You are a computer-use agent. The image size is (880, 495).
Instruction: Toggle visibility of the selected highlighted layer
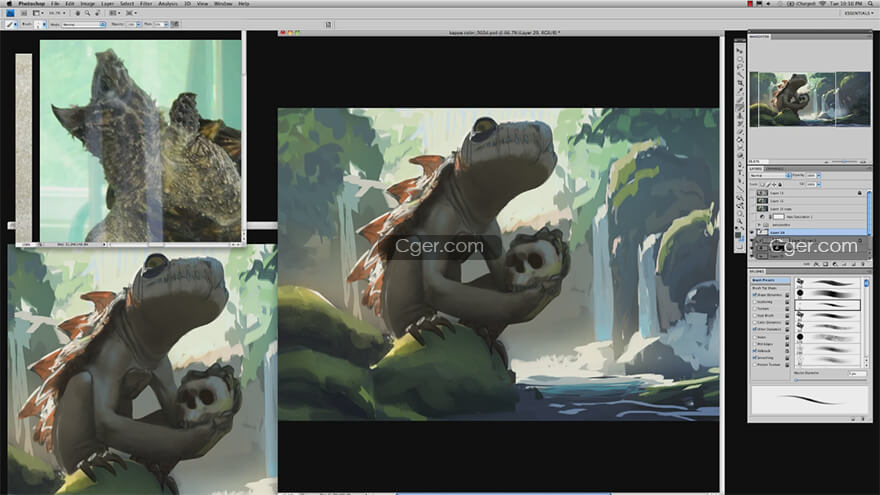(x=751, y=232)
